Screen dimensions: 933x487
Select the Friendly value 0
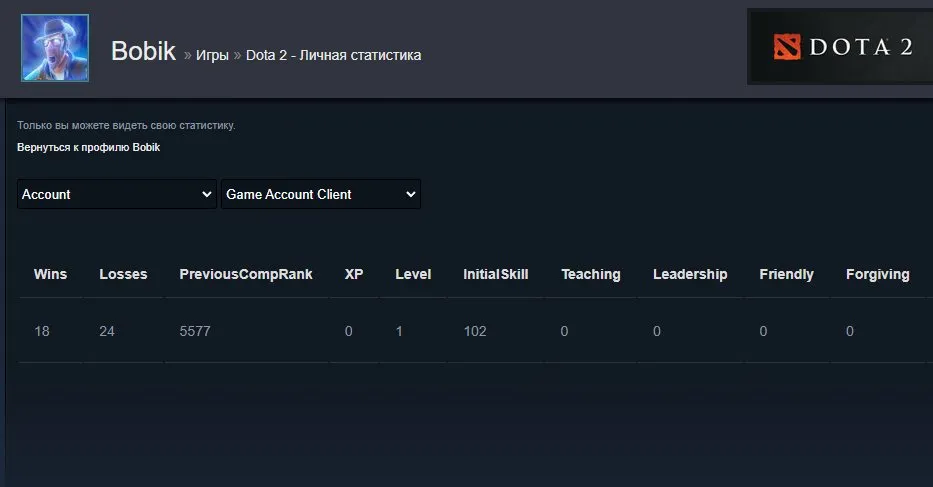click(x=763, y=331)
